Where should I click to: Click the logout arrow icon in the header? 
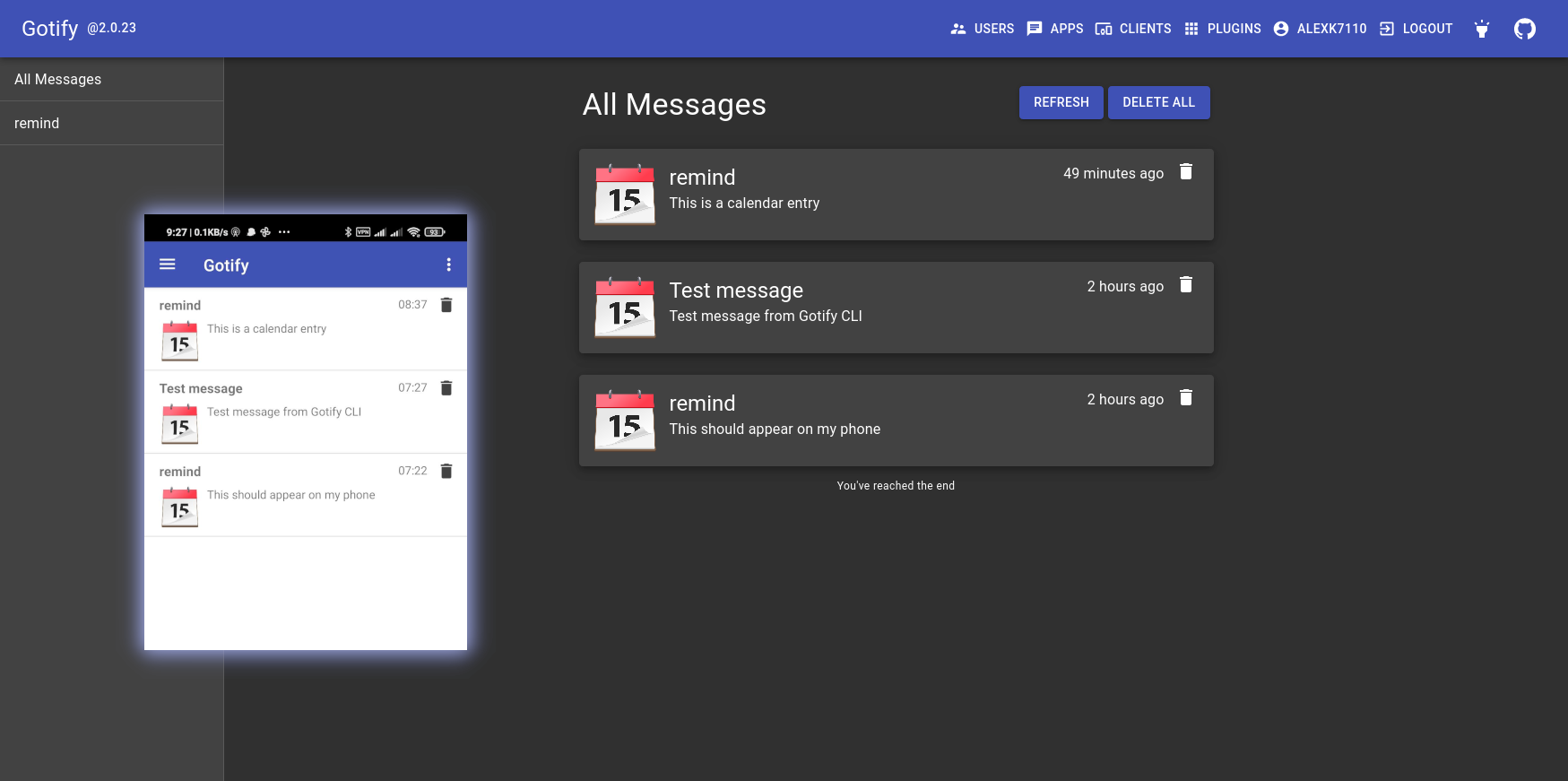[x=1387, y=29]
